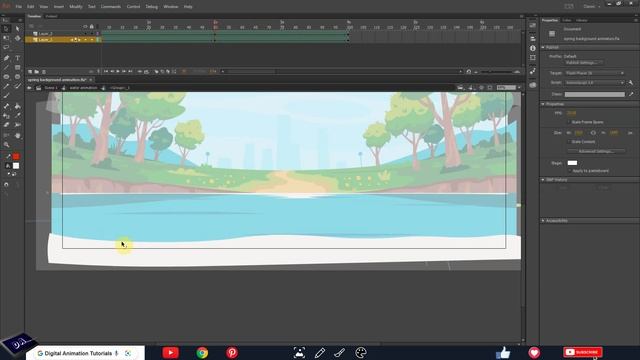Open the Transform panel icon
640x360 pixels.
point(533,58)
